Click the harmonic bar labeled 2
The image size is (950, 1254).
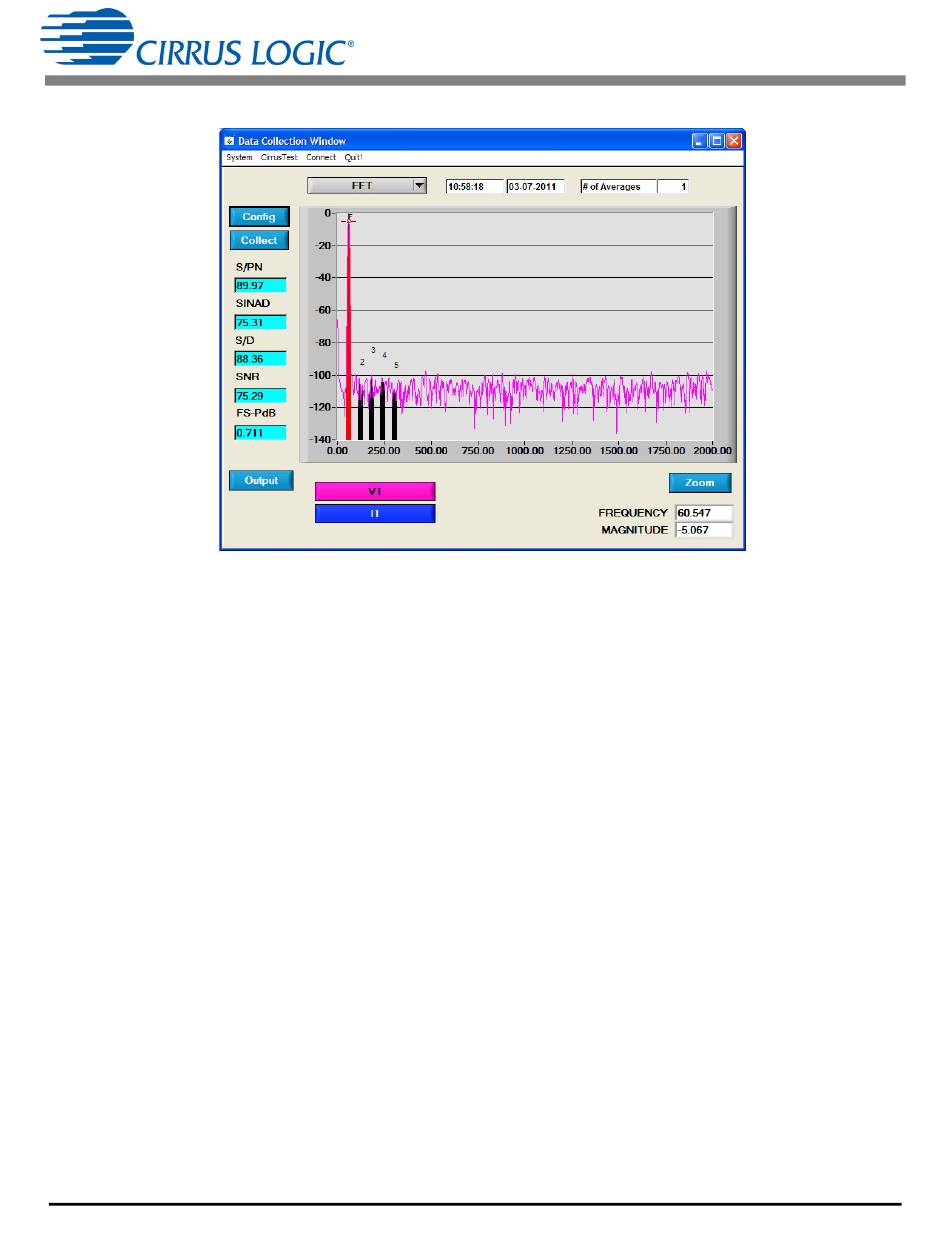pos(361,418)
